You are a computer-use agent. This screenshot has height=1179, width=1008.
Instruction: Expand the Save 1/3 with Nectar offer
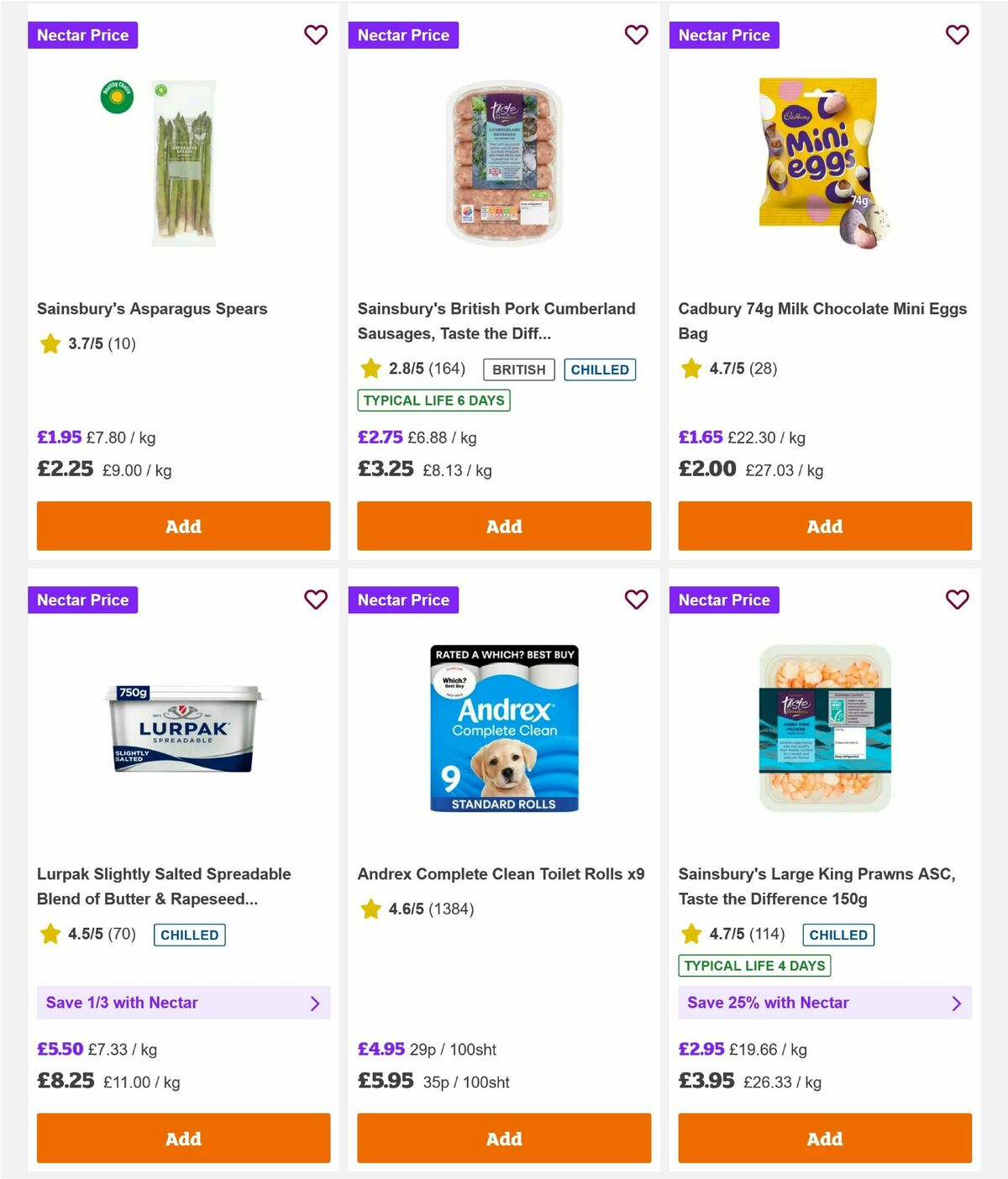point(183,1003)
